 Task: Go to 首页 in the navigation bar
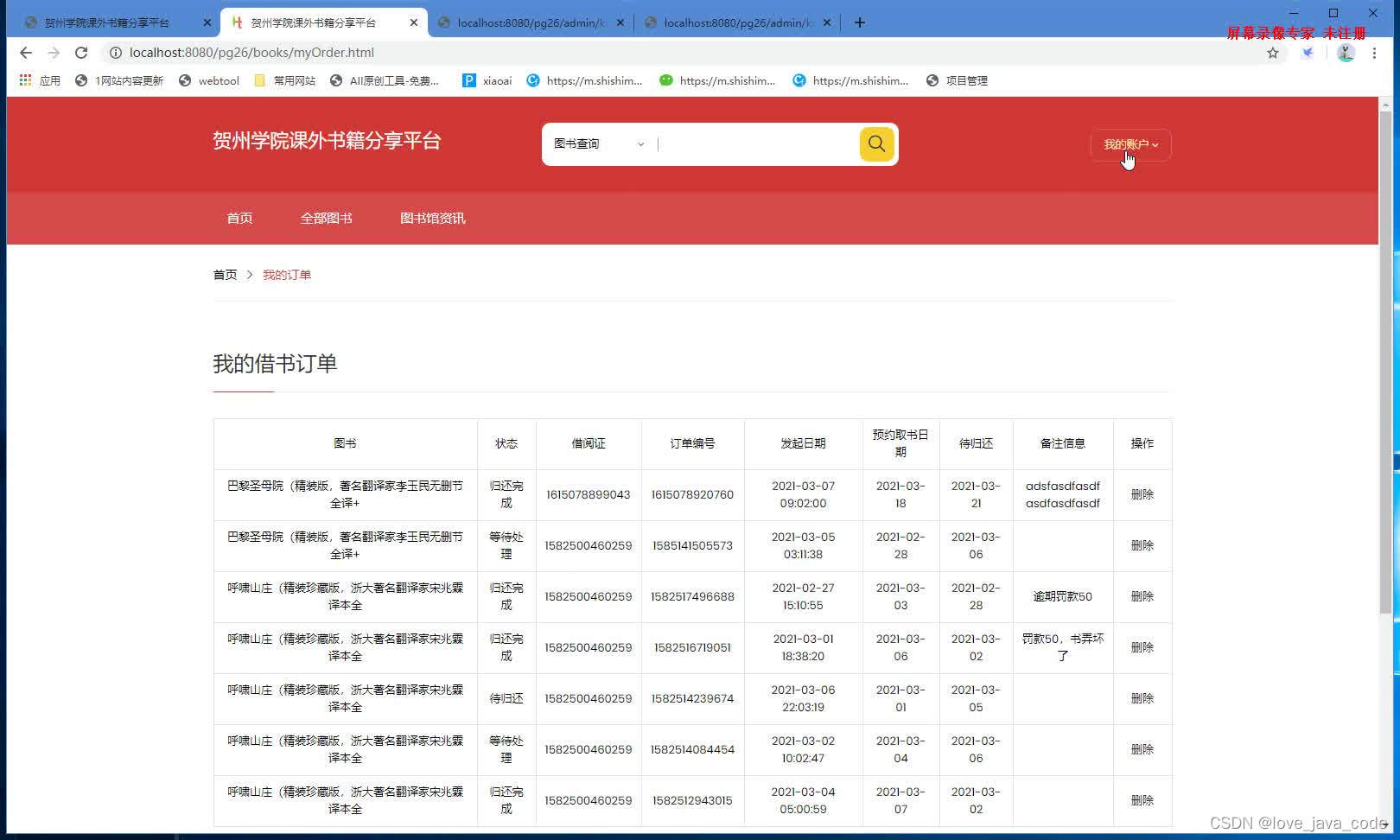(239, 218)
